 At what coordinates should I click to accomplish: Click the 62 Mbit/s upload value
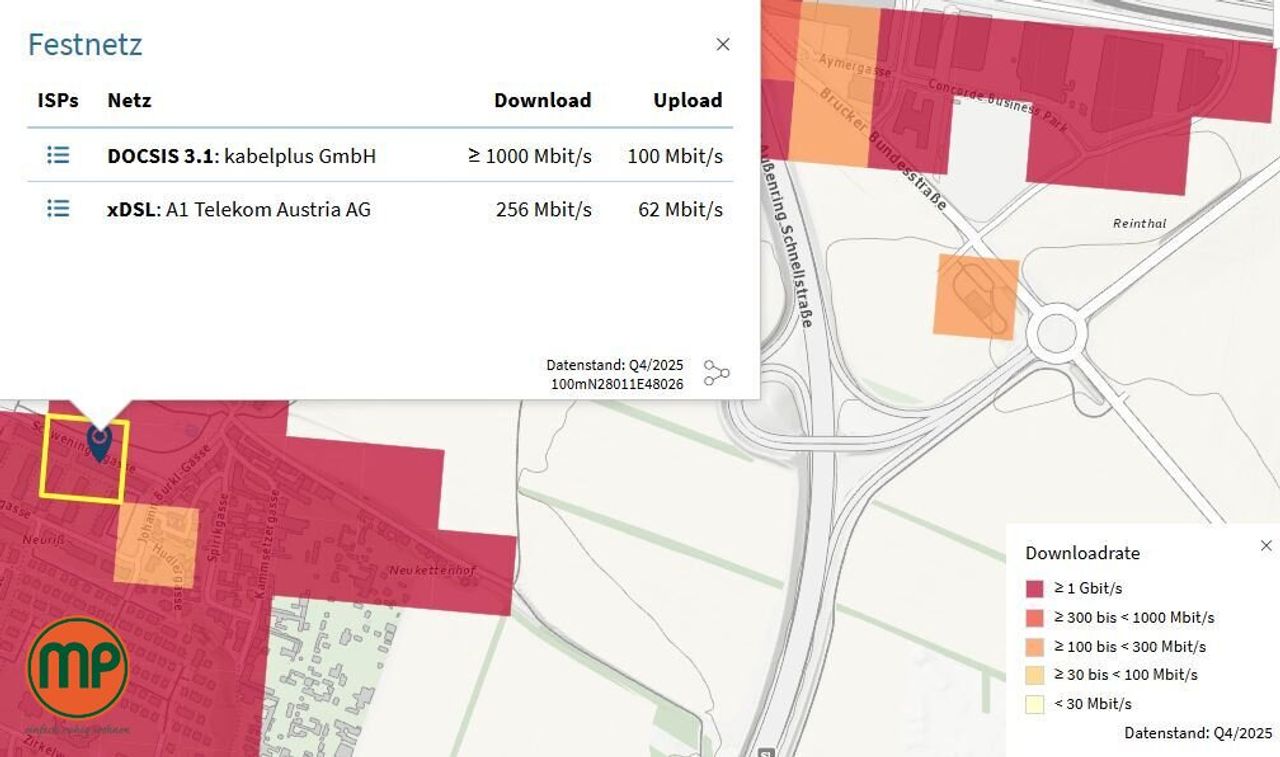click(681, 209)
